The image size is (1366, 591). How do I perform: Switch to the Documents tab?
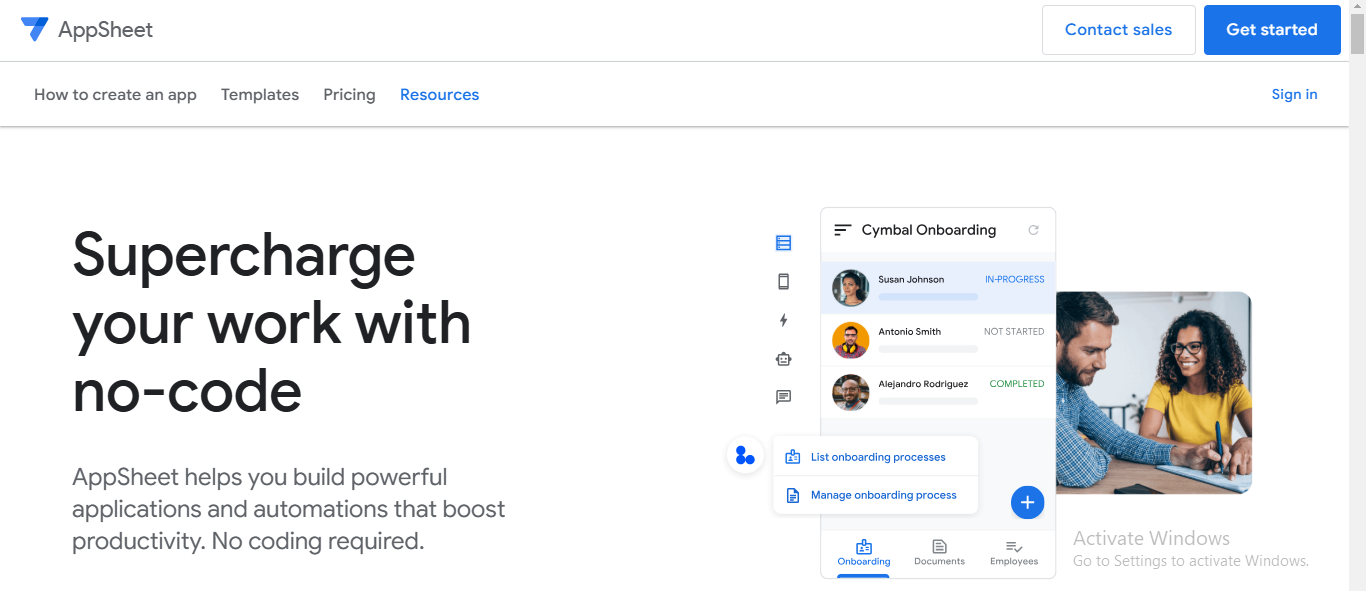(938, 553)
